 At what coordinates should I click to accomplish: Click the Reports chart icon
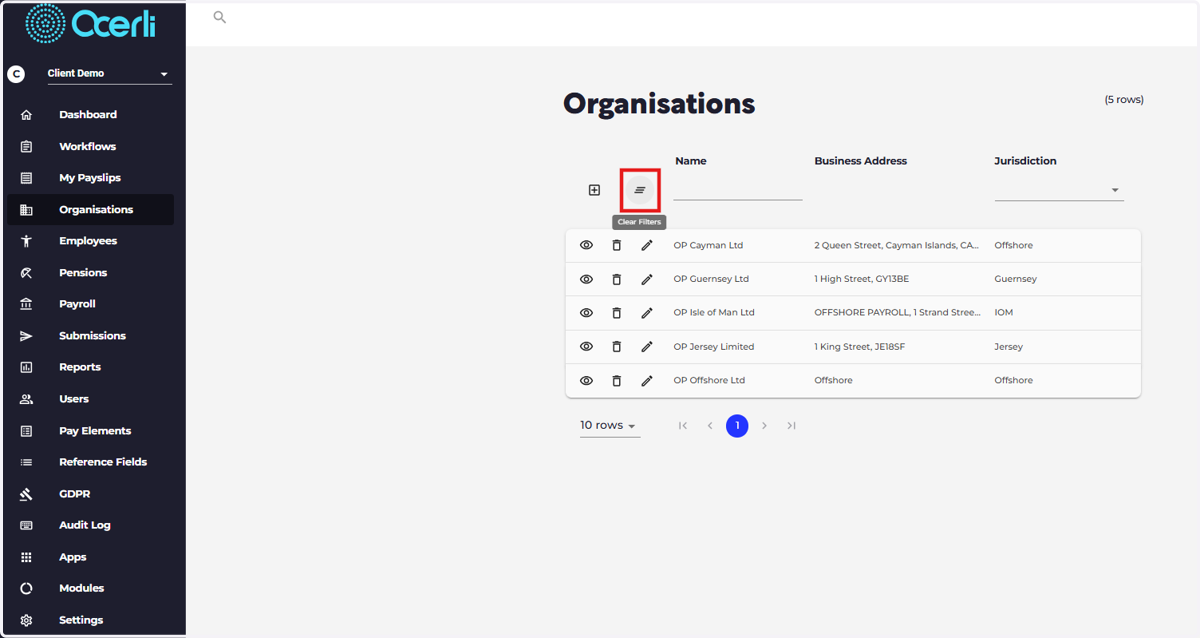point(26,367)
